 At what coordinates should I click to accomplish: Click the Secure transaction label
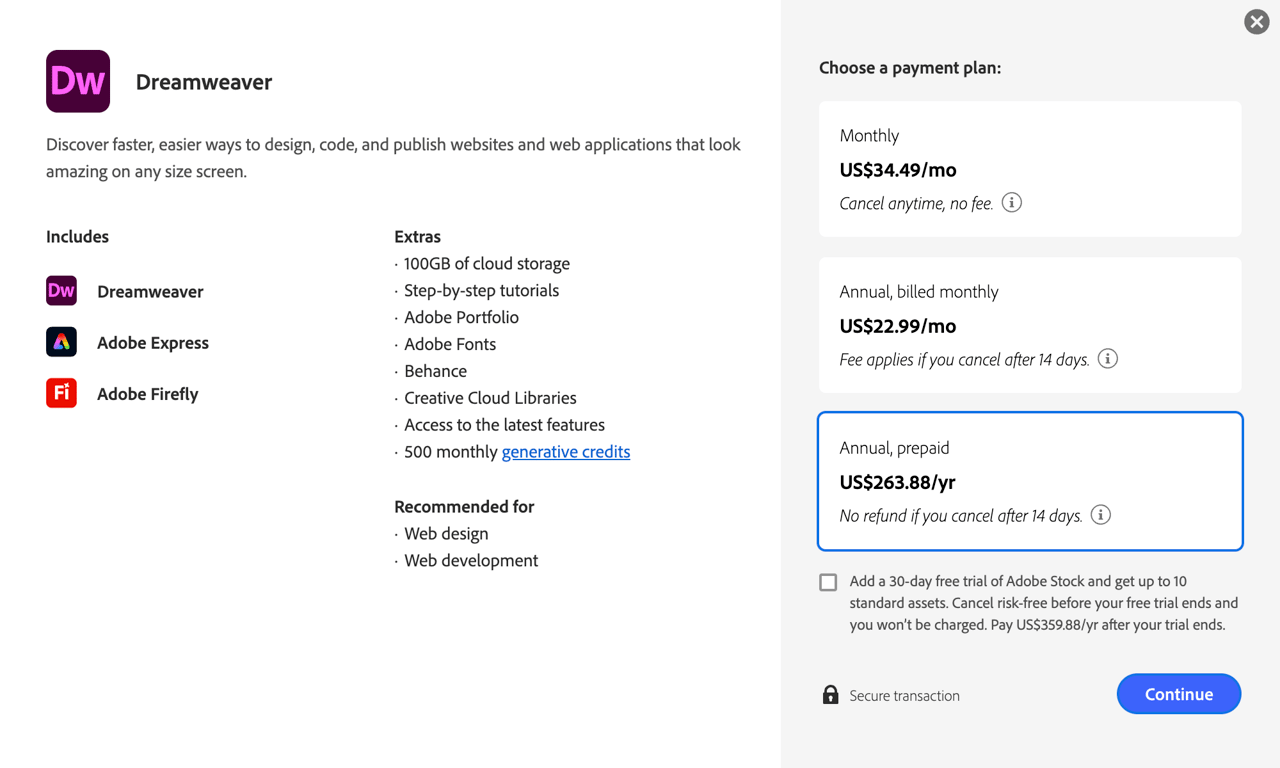point(903,695)
